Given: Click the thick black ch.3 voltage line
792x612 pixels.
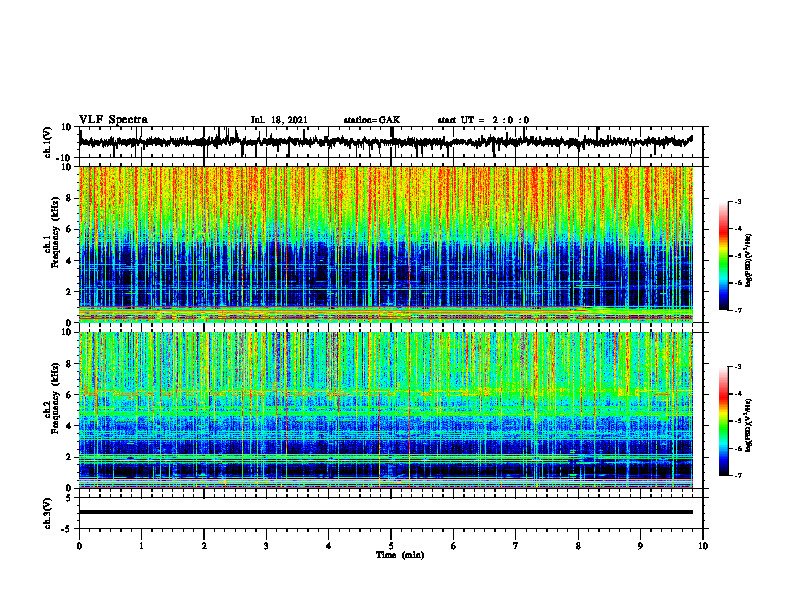Looking at the screenshot, I should coord(386,512).
